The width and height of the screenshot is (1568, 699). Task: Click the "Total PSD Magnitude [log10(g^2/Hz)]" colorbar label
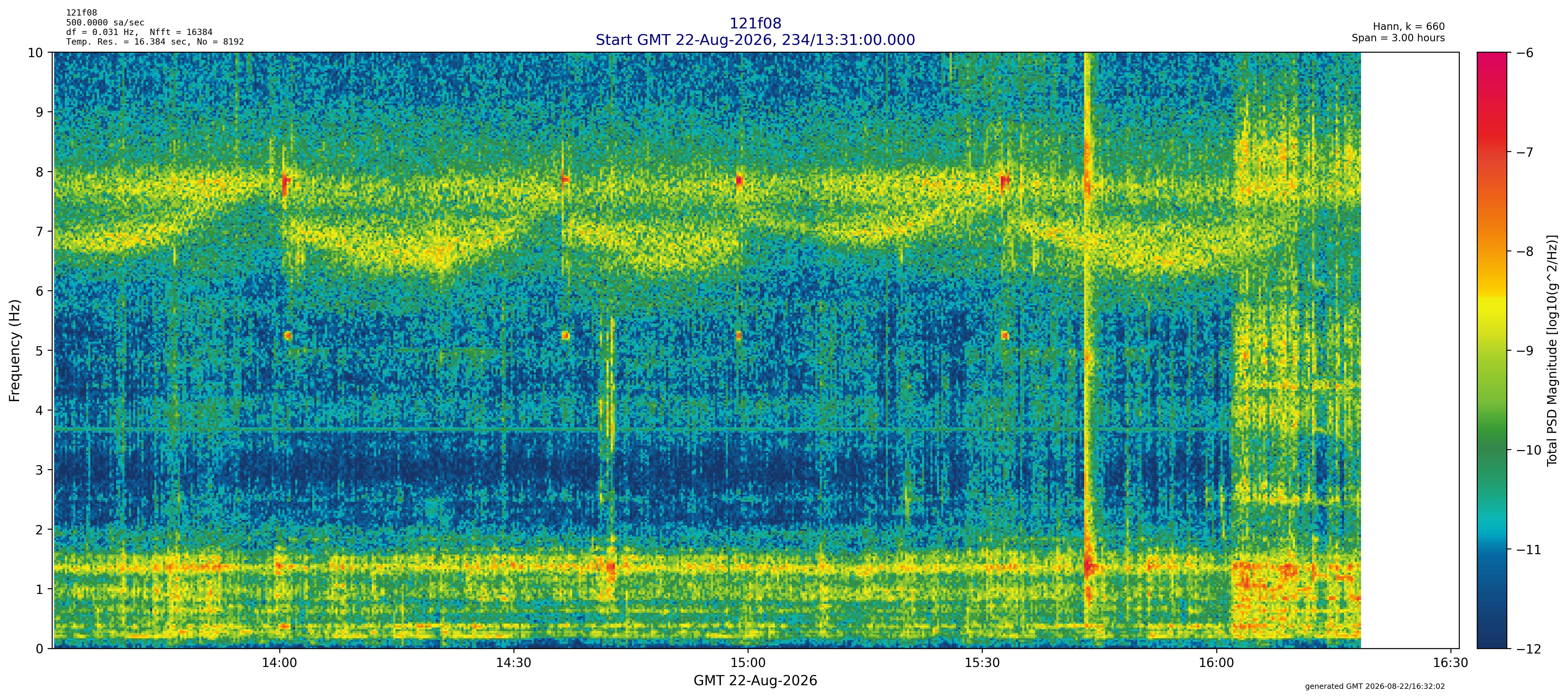click(x=1552, y=350)
